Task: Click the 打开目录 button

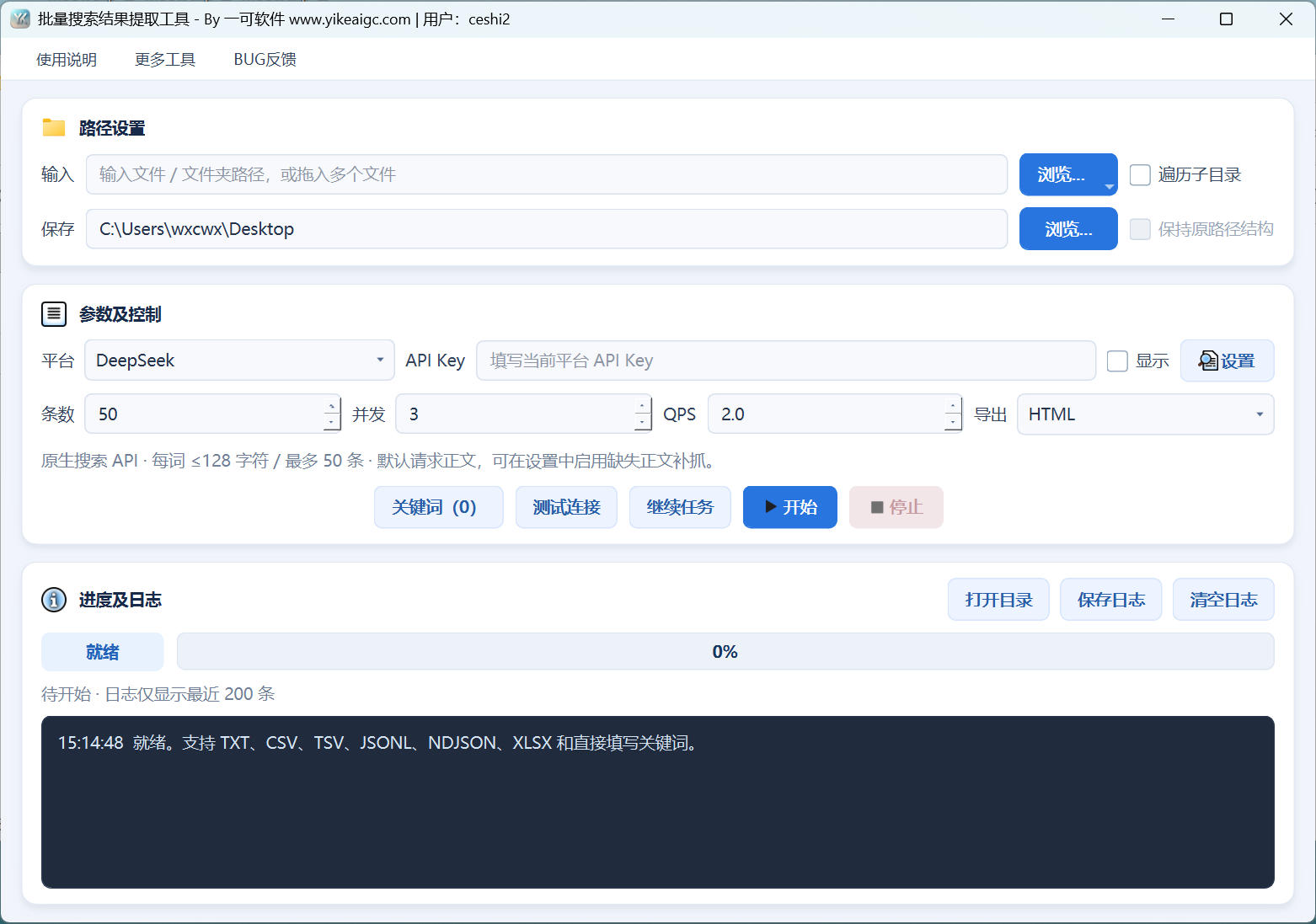Action: coord(998,600)
